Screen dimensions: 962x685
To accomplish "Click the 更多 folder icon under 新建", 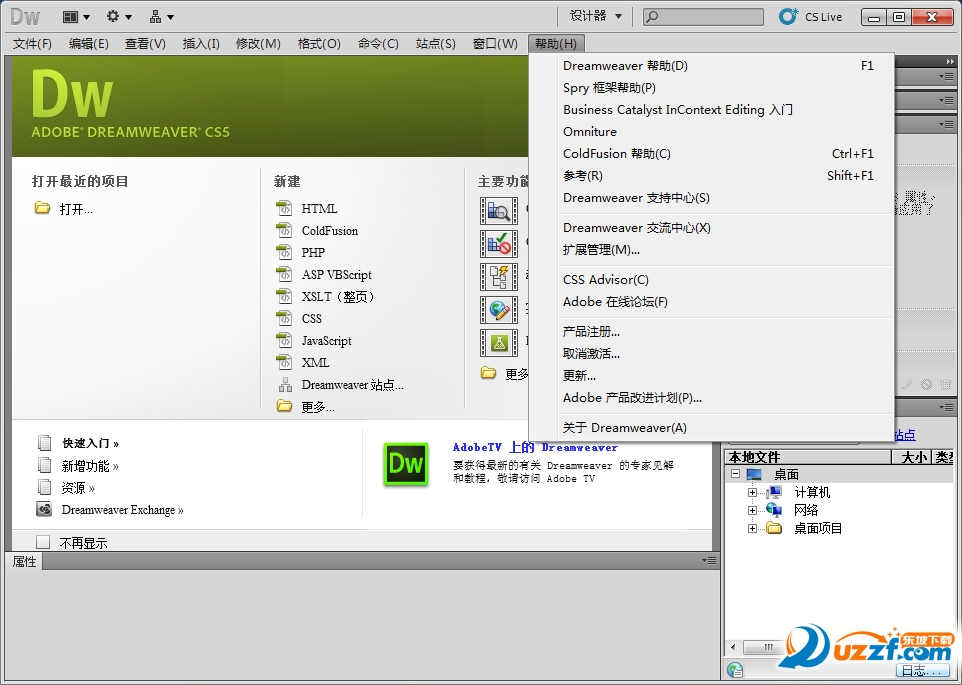I will [284, 405].
